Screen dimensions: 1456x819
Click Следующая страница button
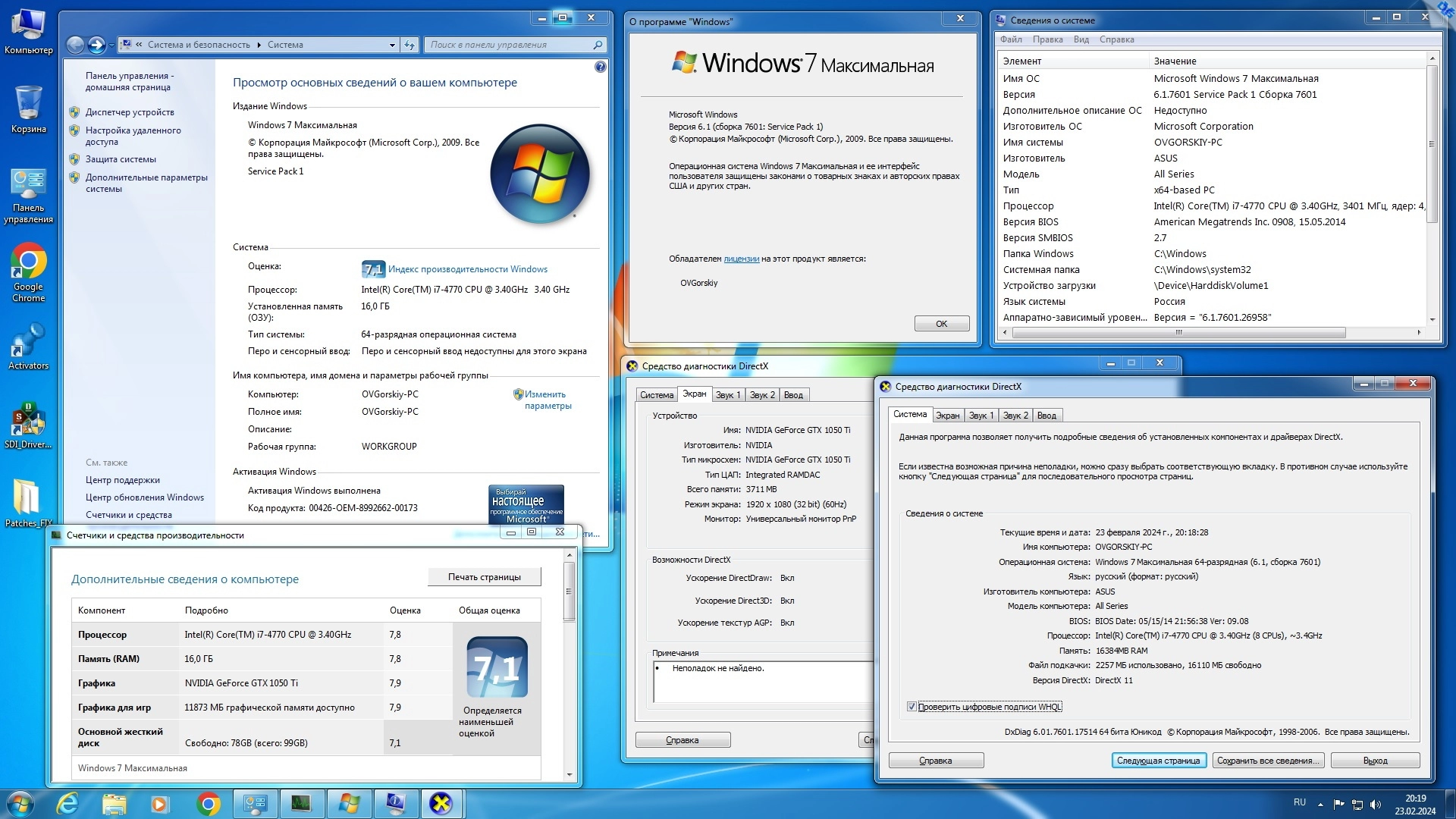click(x=1158, y=761)
